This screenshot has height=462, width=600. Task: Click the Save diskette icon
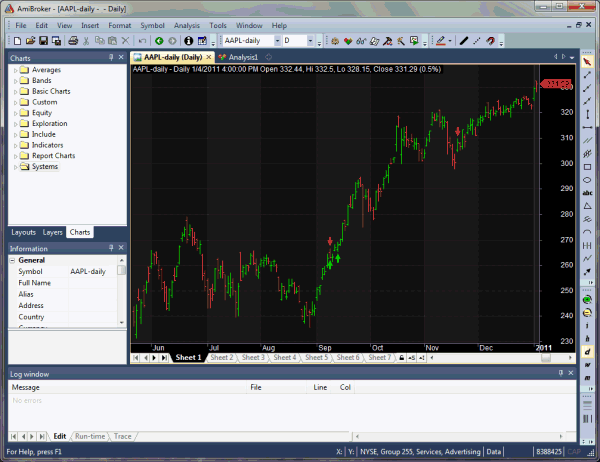coord(43,41)
